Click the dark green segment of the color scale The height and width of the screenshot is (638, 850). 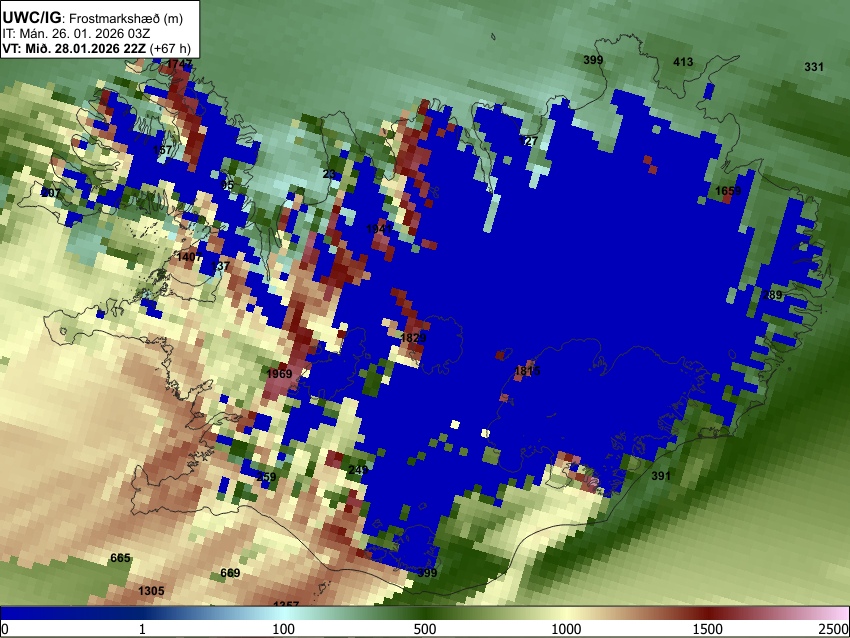[x=424, y=613]
